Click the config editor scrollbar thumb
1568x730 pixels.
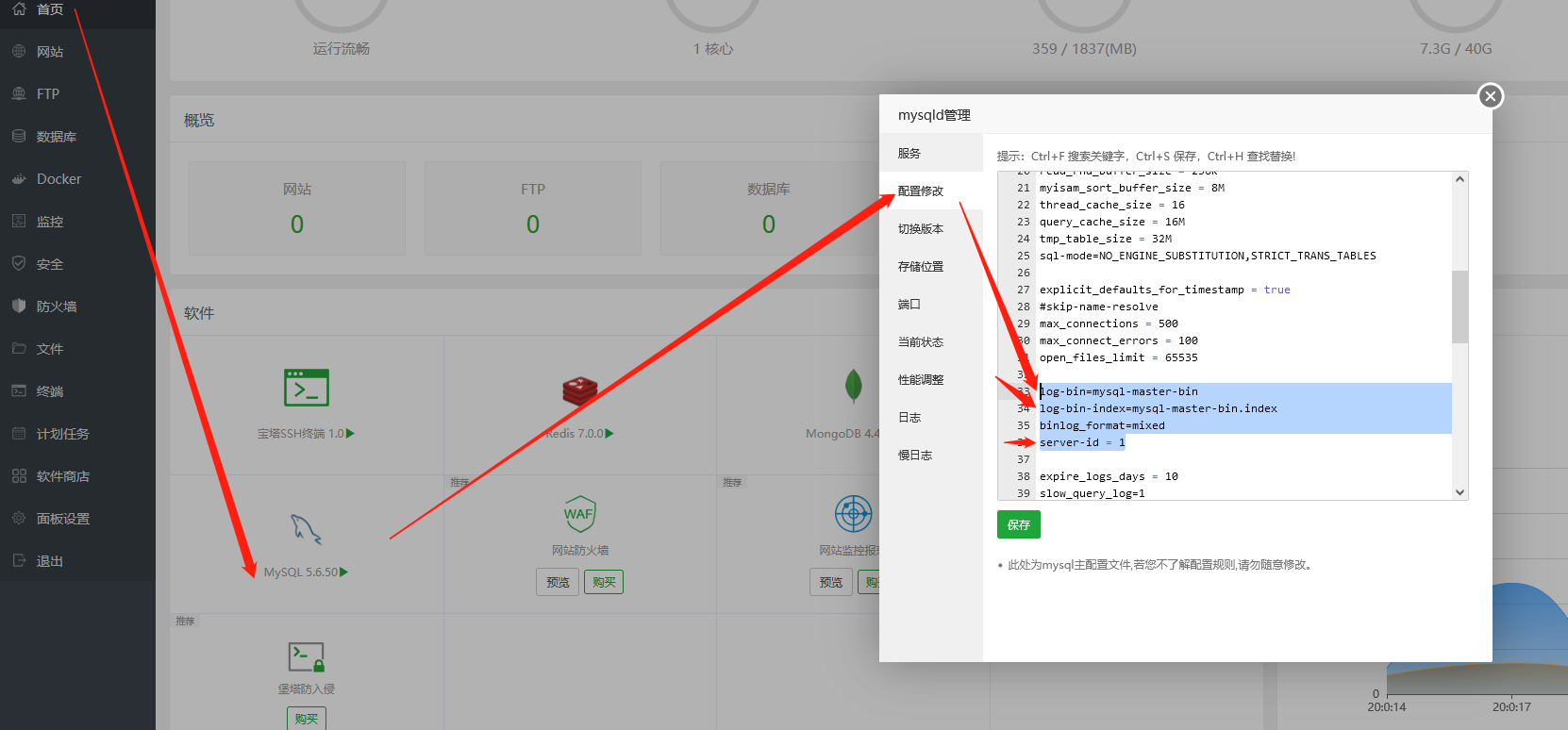pos(1460,307)
